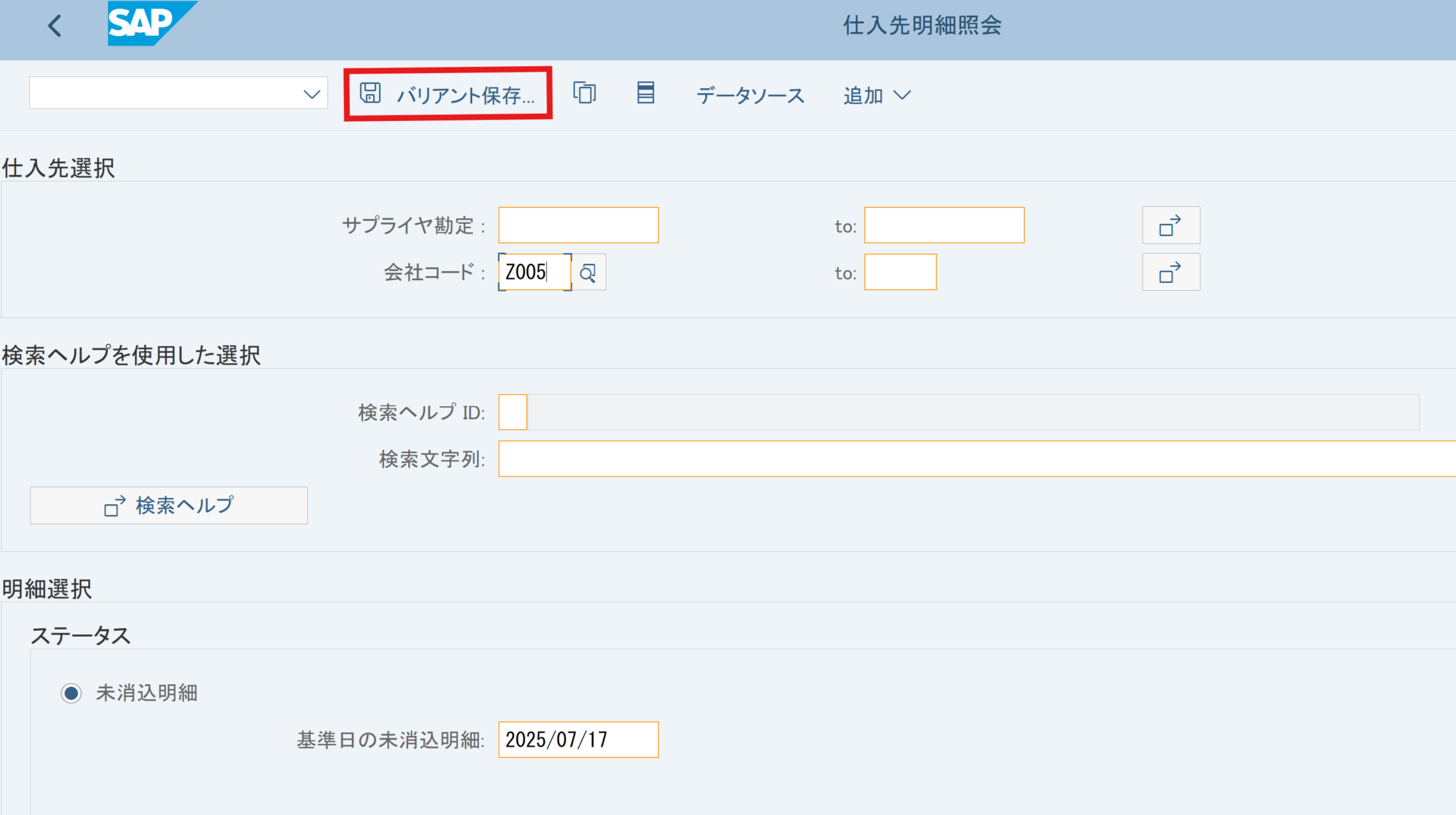Select the 未消込明細 radio button
The width and height of the screenshot is (1456, 815).
point(71,693)
